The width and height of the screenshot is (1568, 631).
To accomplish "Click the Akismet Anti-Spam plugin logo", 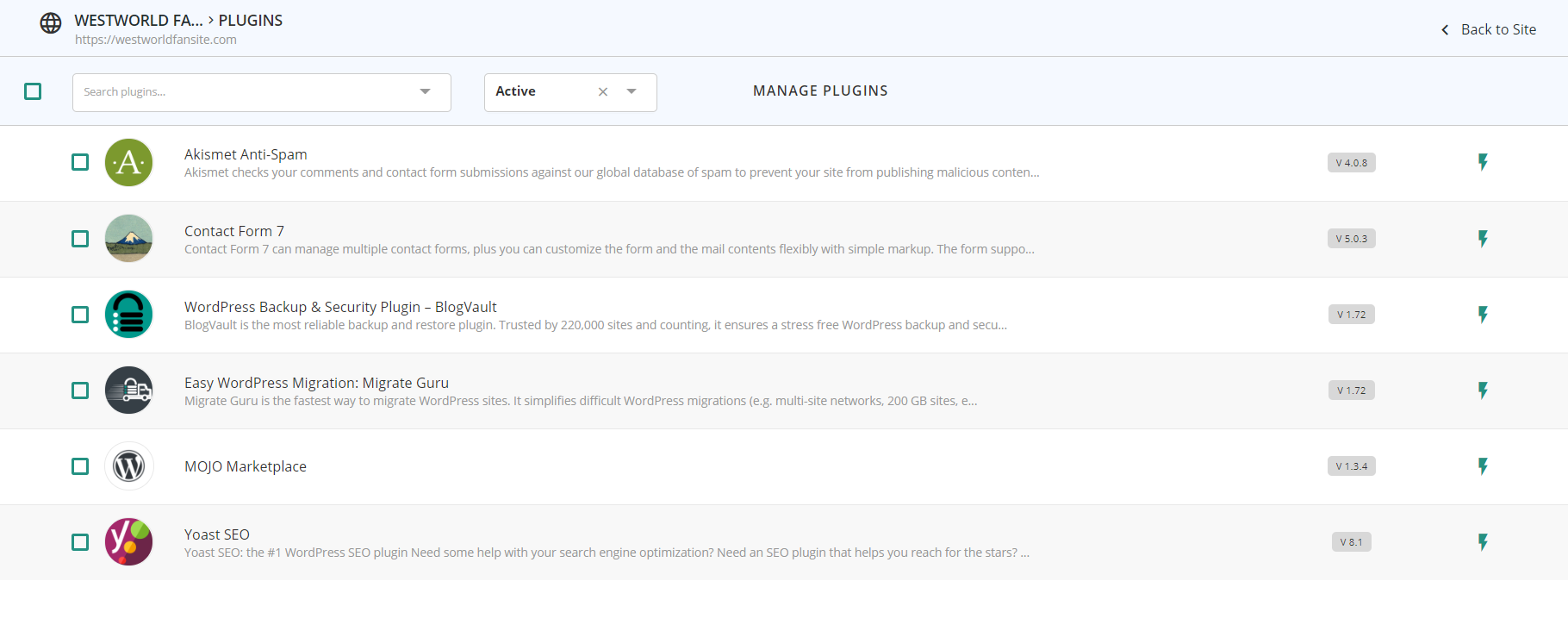I will coord(128,162).
